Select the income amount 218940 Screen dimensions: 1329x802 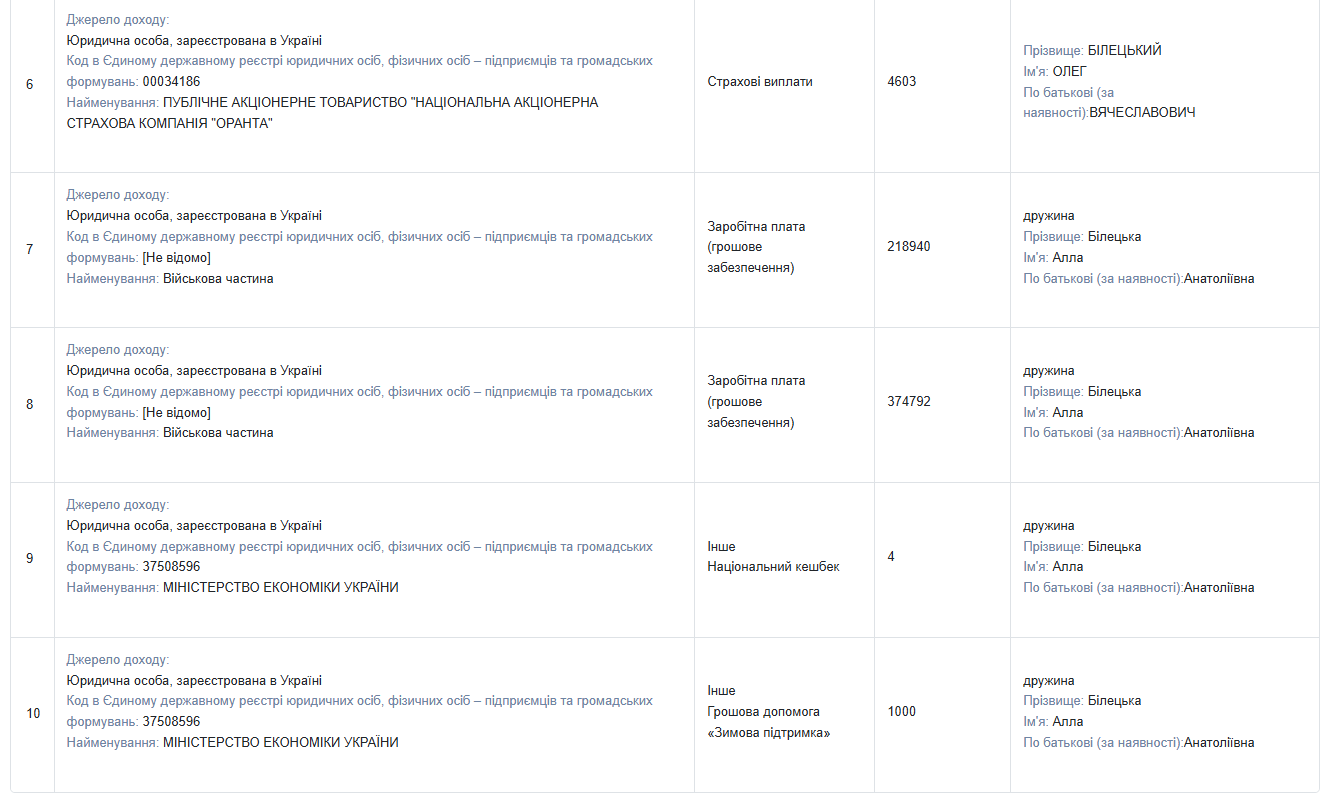pyautogui.click(x=908, y=246)
